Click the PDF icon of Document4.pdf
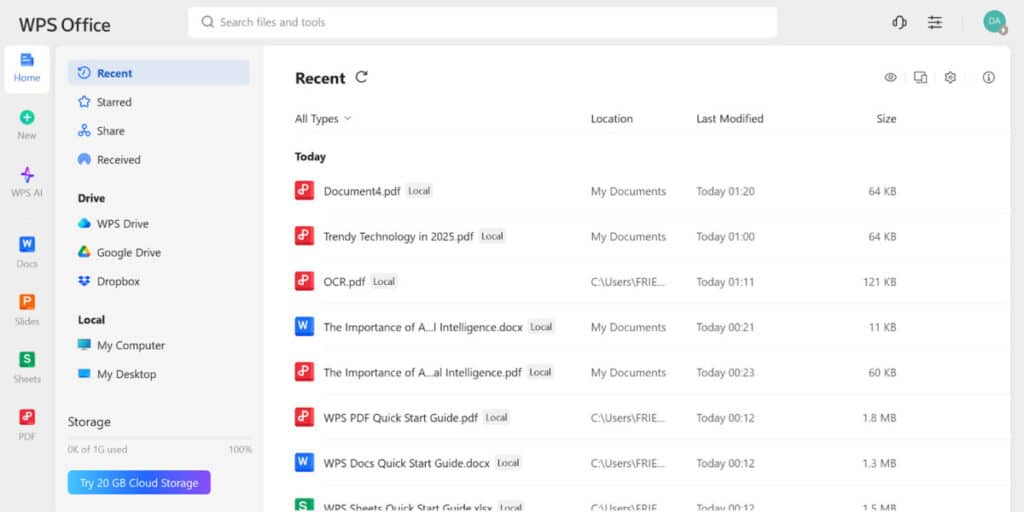Viewport: 1024px width, 512px height. pos(304,191)
